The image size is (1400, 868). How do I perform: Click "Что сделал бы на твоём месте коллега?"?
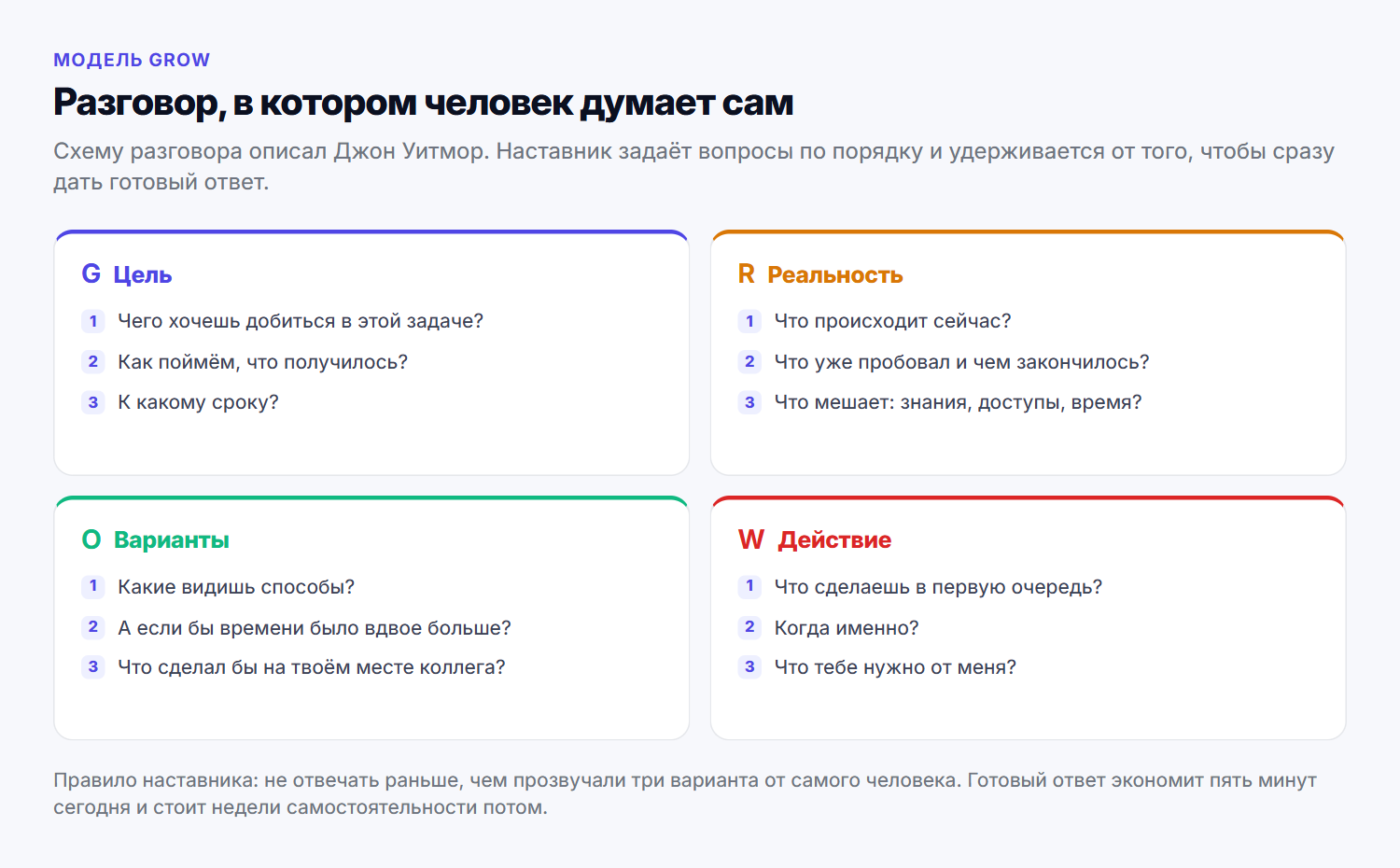(312, 667)
